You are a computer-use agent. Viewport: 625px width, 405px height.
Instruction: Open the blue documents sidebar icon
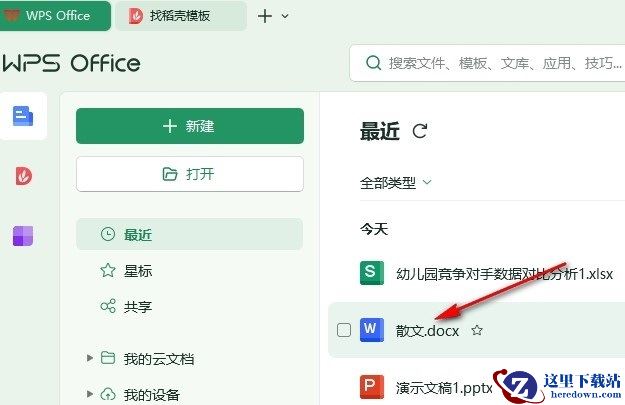click(23, 116)
